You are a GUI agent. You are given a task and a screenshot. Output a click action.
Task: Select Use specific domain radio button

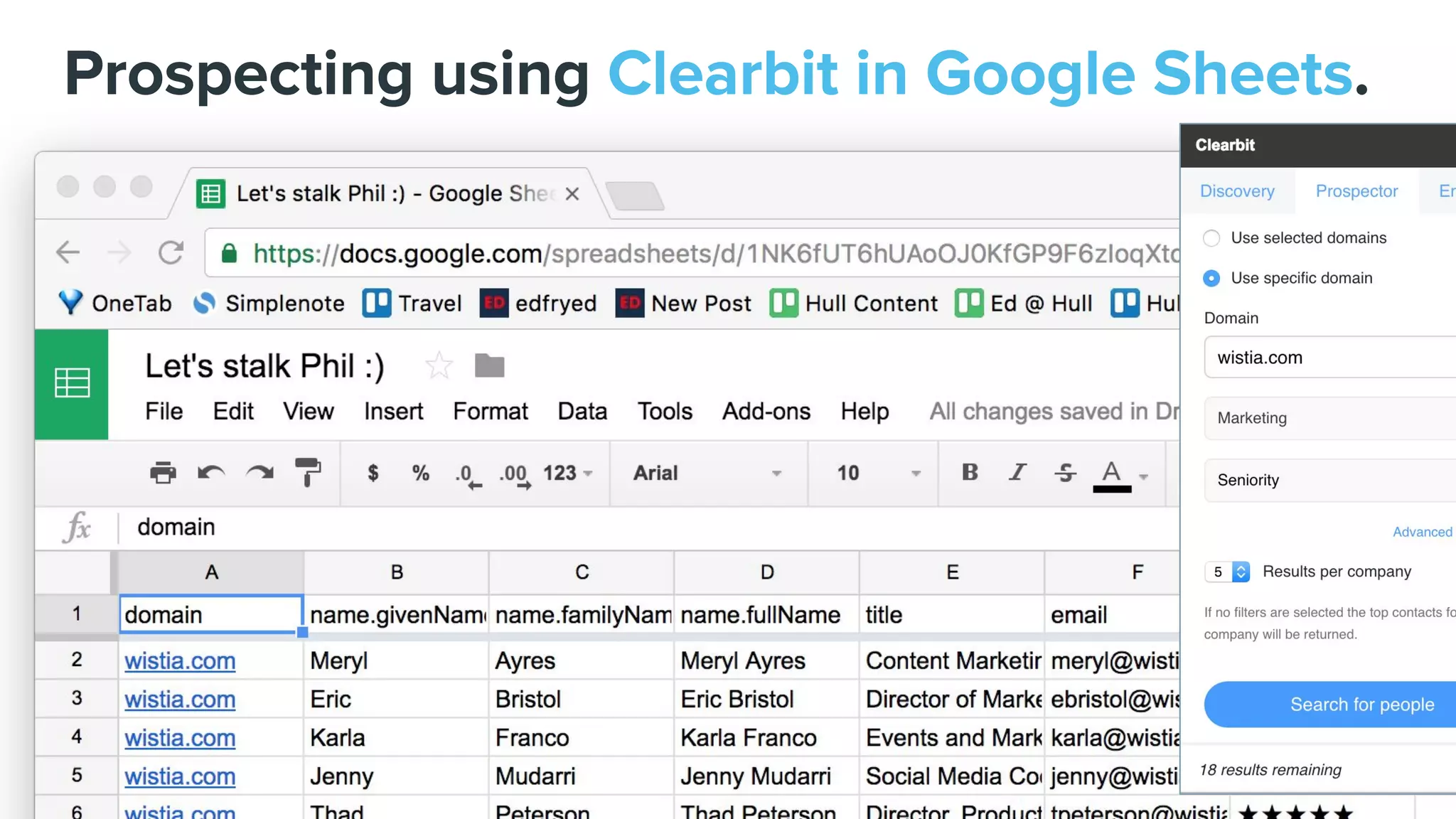(x=1211, y=278)
